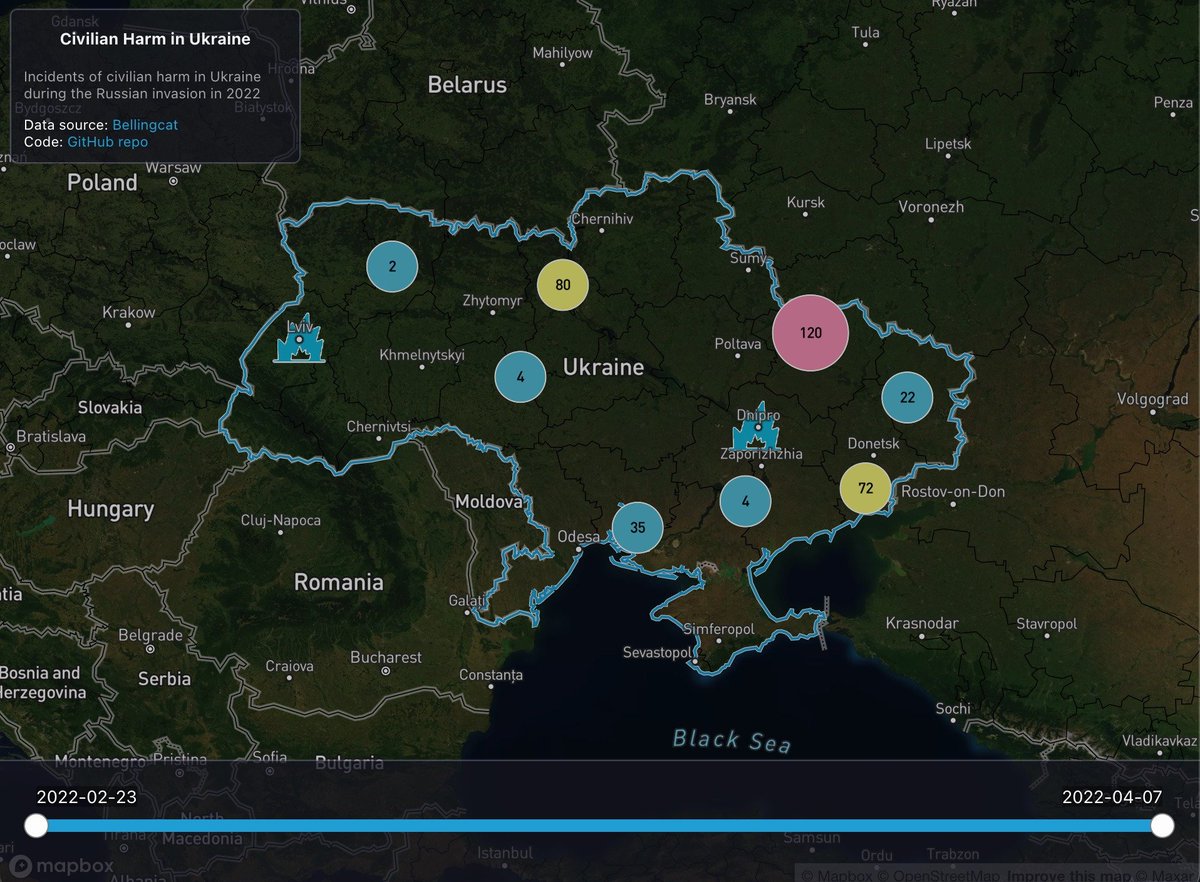
Task: Open the yellow cluster marker labeled 80
Action: coord(563,285)
